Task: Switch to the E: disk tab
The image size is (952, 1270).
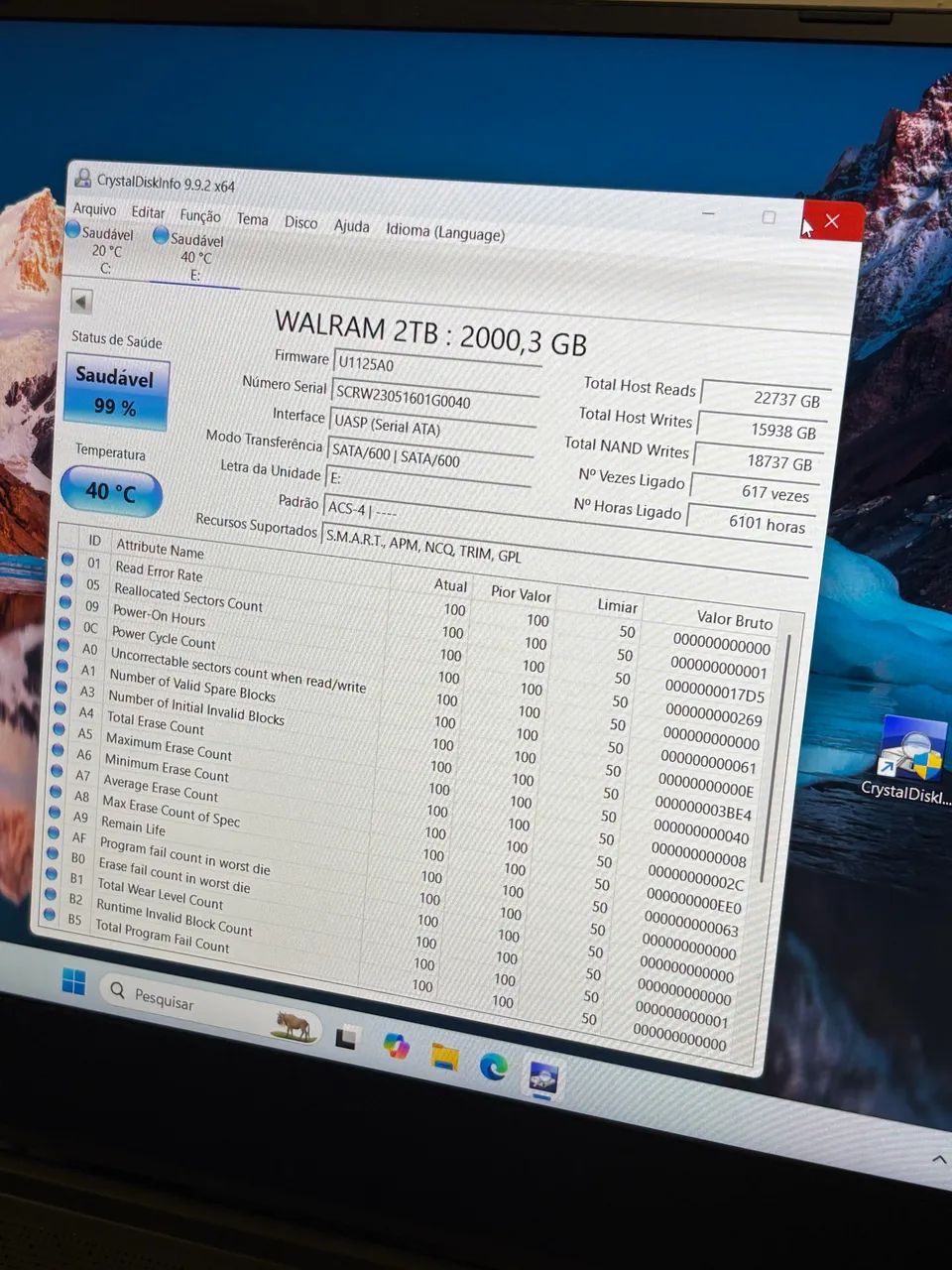Action: (190, 256)
